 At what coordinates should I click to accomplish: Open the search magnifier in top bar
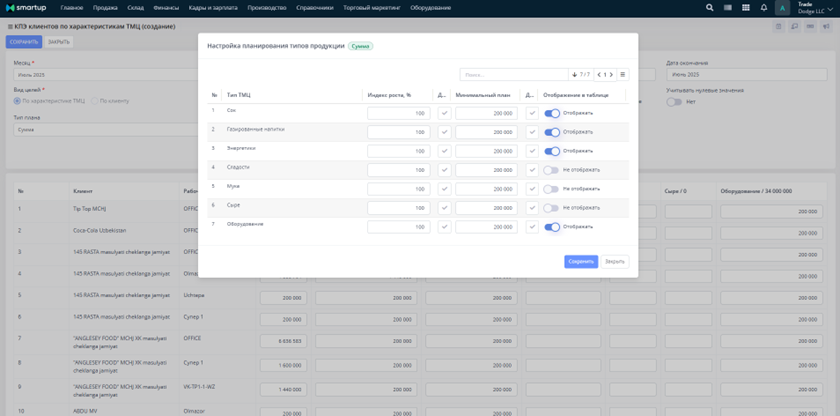point(709,8)
